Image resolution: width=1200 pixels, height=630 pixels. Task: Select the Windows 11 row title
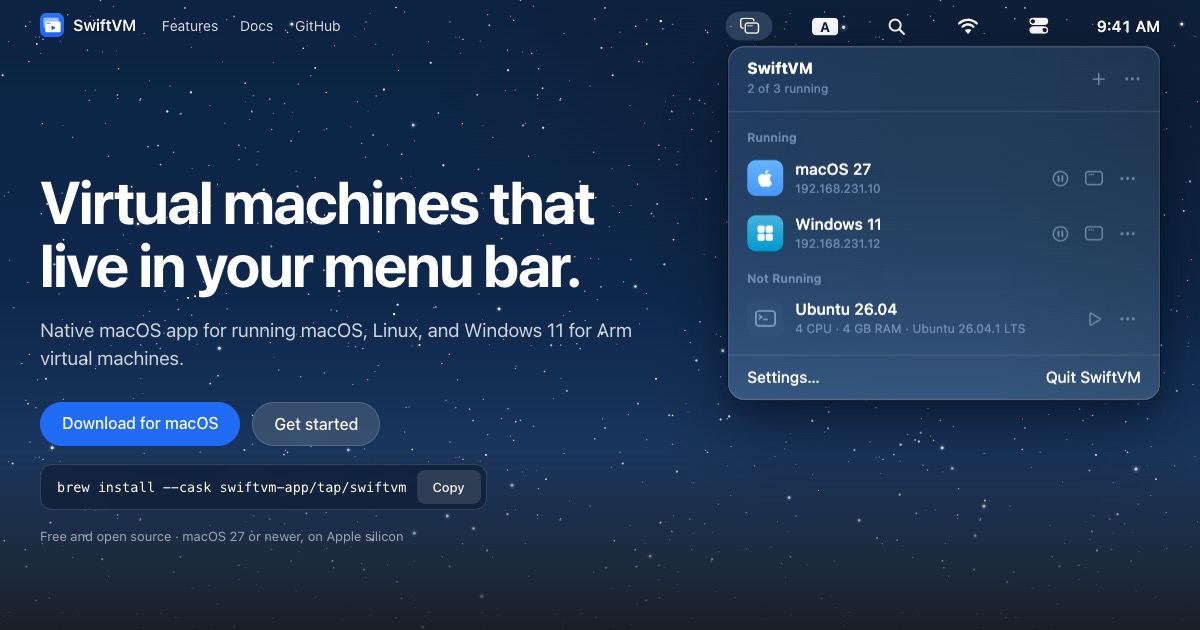click(x=838, y=224)
